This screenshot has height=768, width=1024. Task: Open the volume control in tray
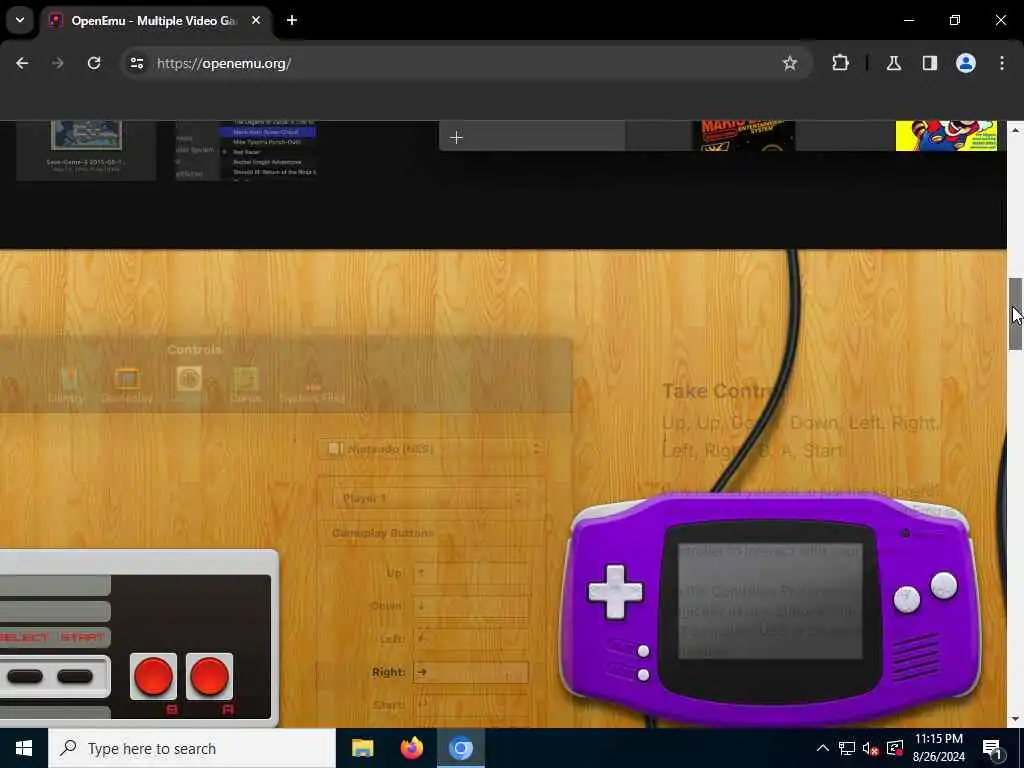[870, 748]
